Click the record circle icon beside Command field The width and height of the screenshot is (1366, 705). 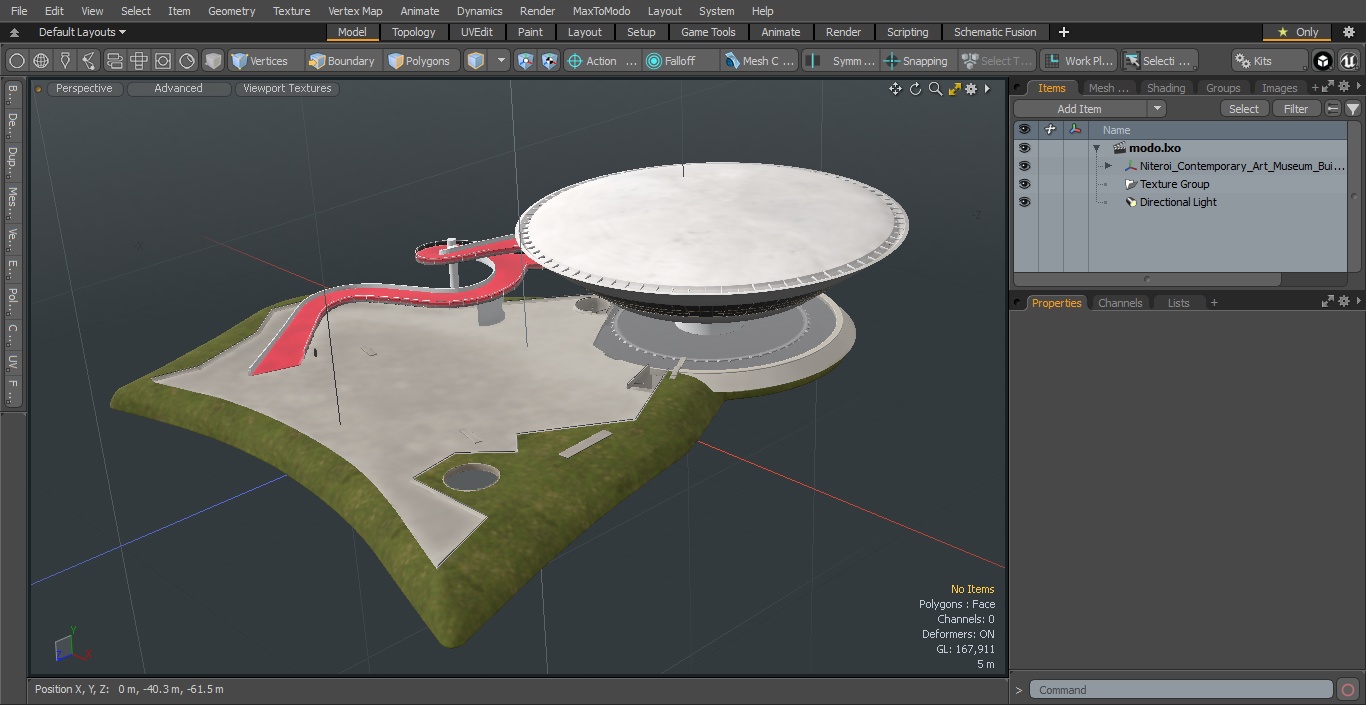pos(1347,690)
